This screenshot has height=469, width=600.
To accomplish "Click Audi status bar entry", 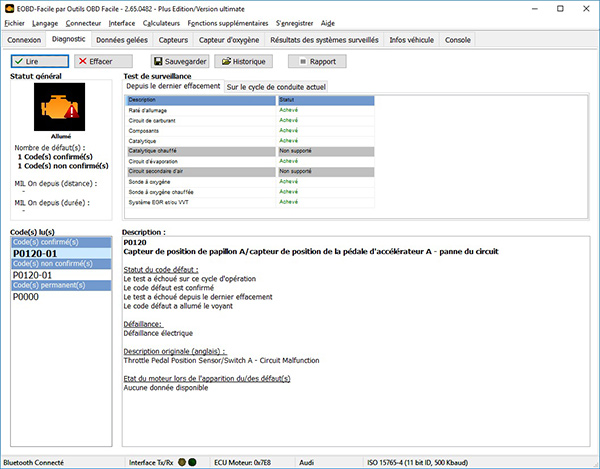I will (307, 462).
